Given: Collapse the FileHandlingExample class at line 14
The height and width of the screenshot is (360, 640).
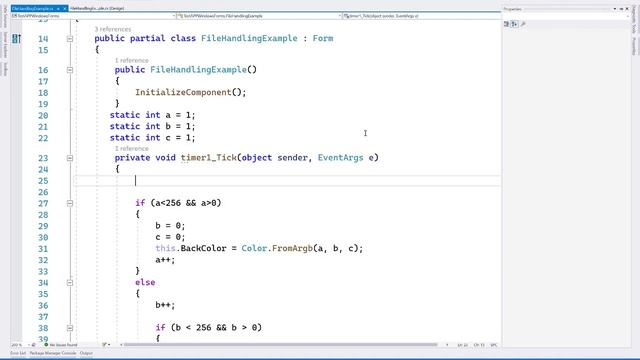Looking at the screenshot, I should point(70,39).
